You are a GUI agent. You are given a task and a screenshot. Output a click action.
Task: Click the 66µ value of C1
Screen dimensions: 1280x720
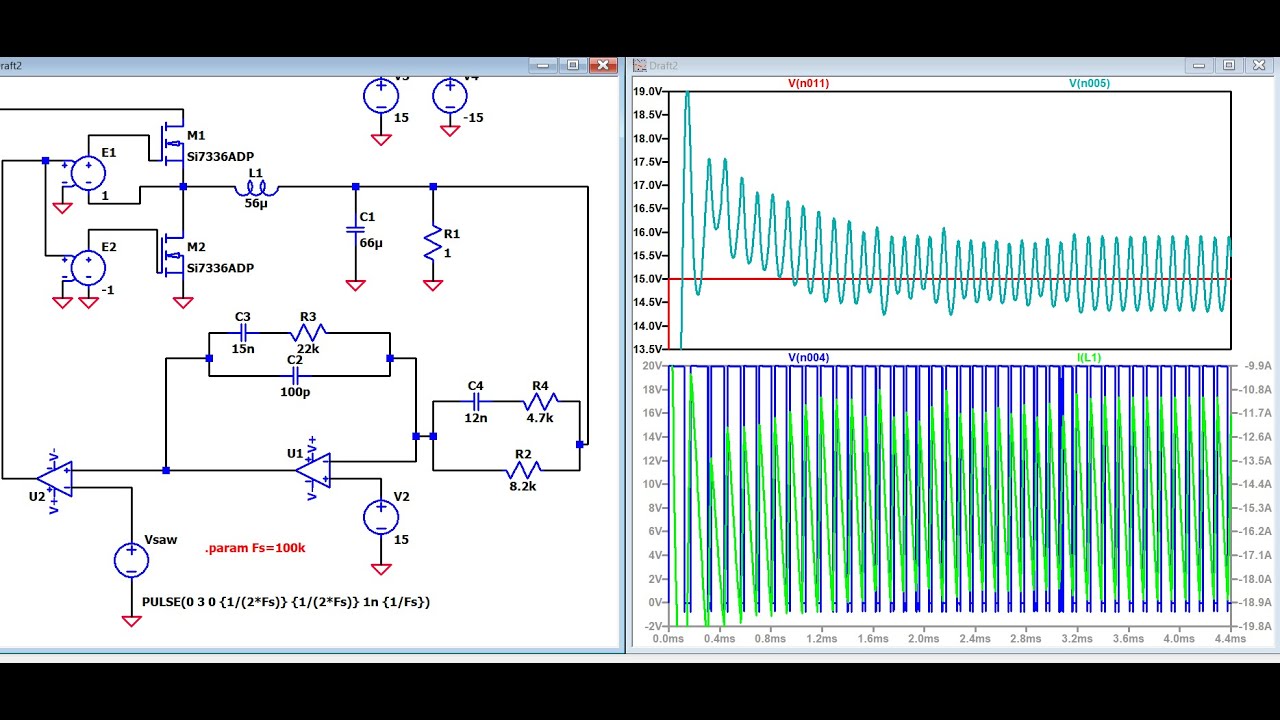pos(371,243)
